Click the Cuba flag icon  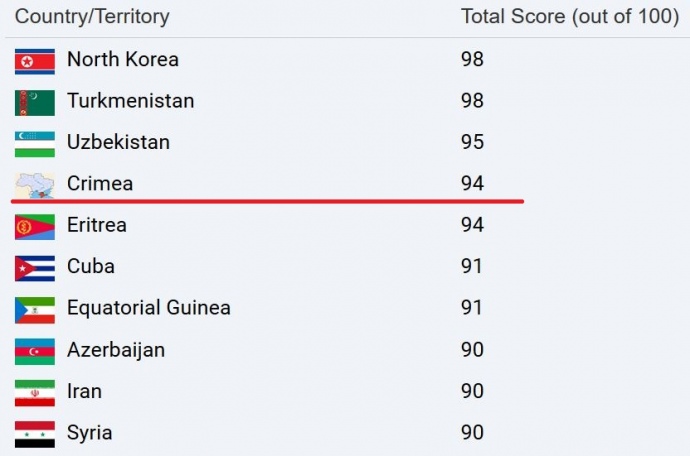[34, 268]
